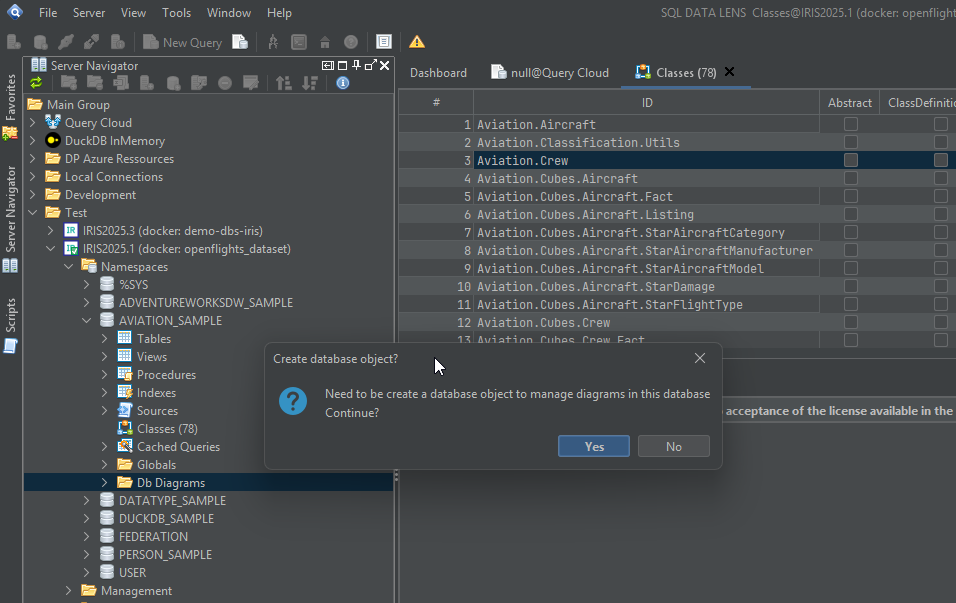This screenshot has width=956, height=603.
Task: Click the pin icon in Server Navigator header
Action: [x=357, y=65]
